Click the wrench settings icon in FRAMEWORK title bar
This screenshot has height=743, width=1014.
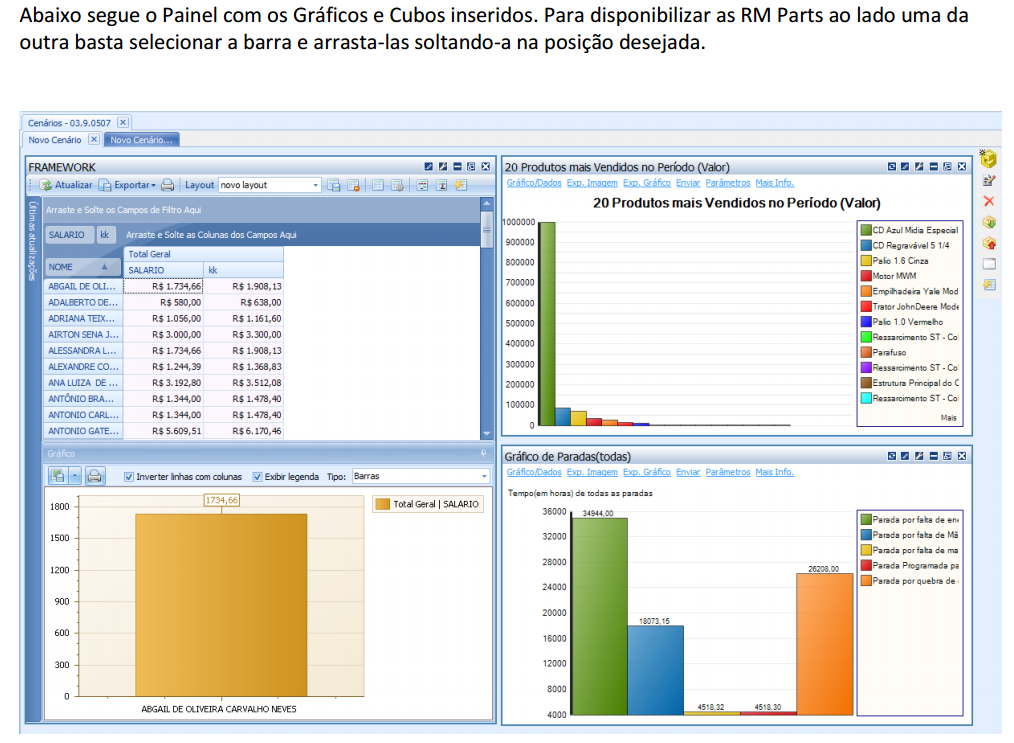[442, 167]
